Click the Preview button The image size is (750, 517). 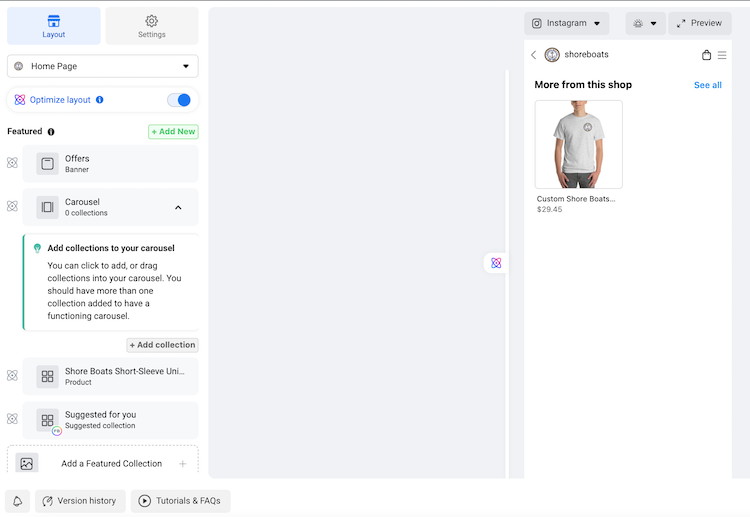pyautogui.click(x=699, y=23)
